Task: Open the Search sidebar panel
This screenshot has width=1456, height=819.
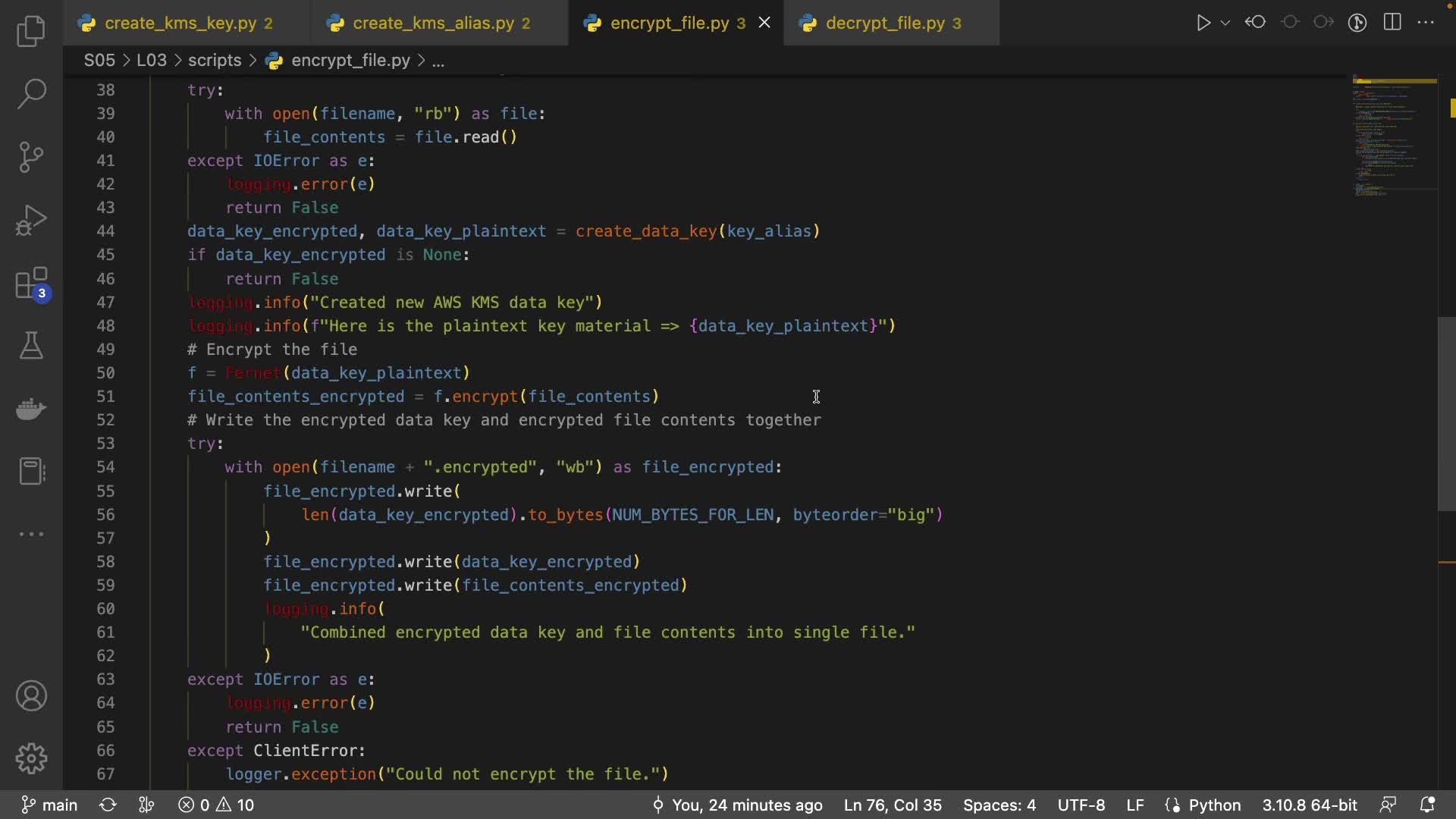Action: (x=31, y=94)
